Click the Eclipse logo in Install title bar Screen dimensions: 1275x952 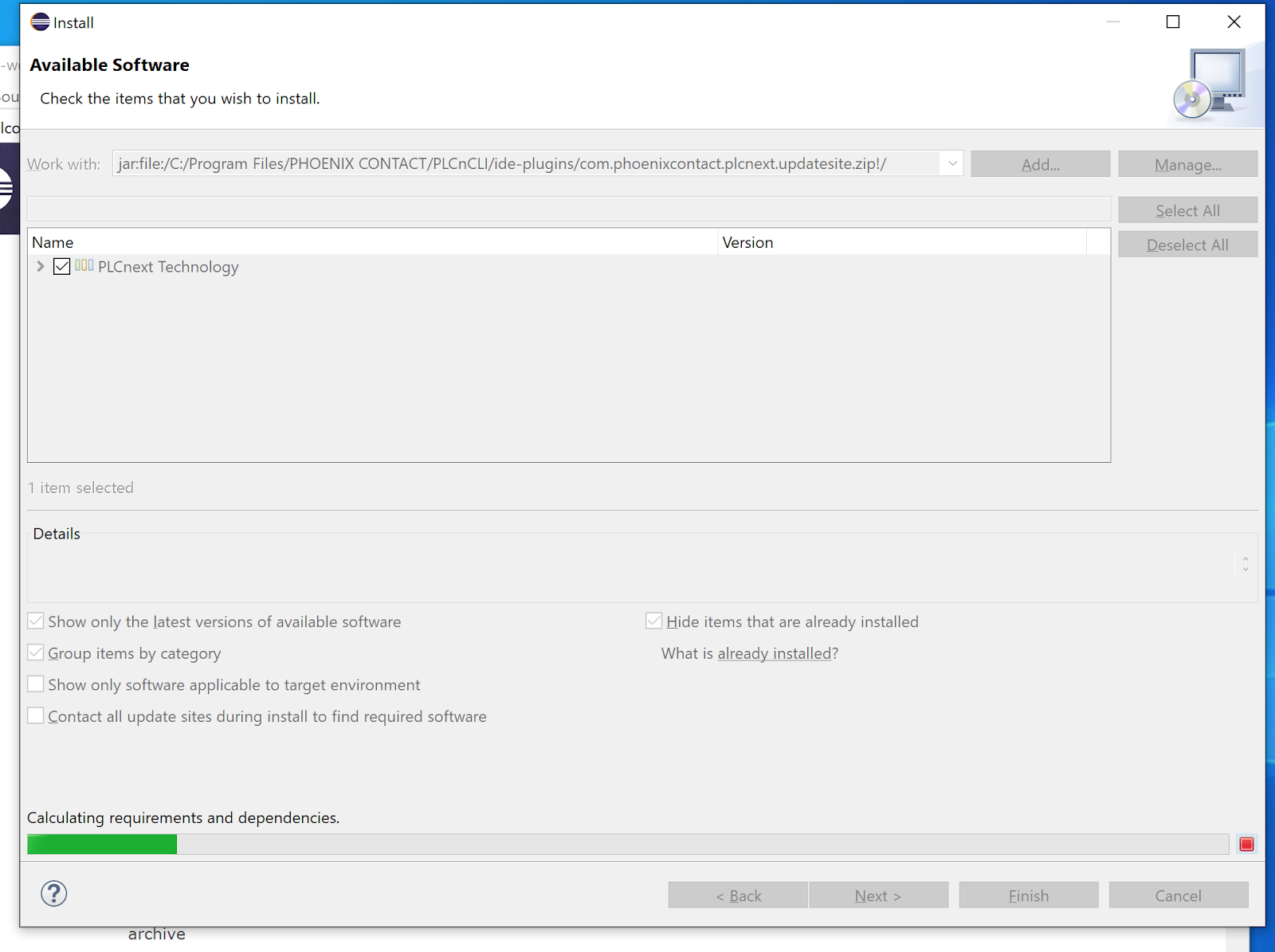click(x=40, y=22)
